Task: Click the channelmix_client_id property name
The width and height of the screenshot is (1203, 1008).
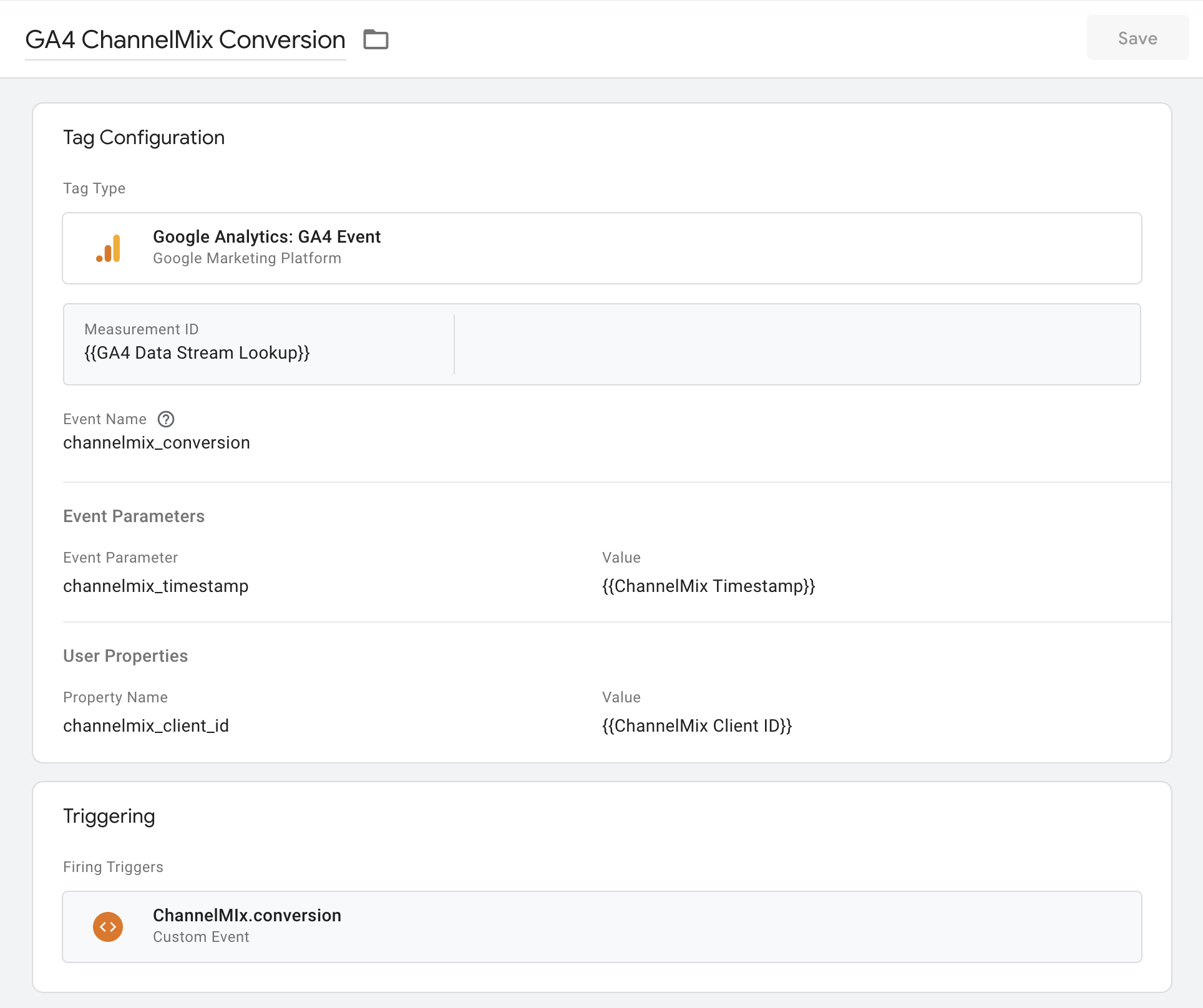Action: point(146,726)
